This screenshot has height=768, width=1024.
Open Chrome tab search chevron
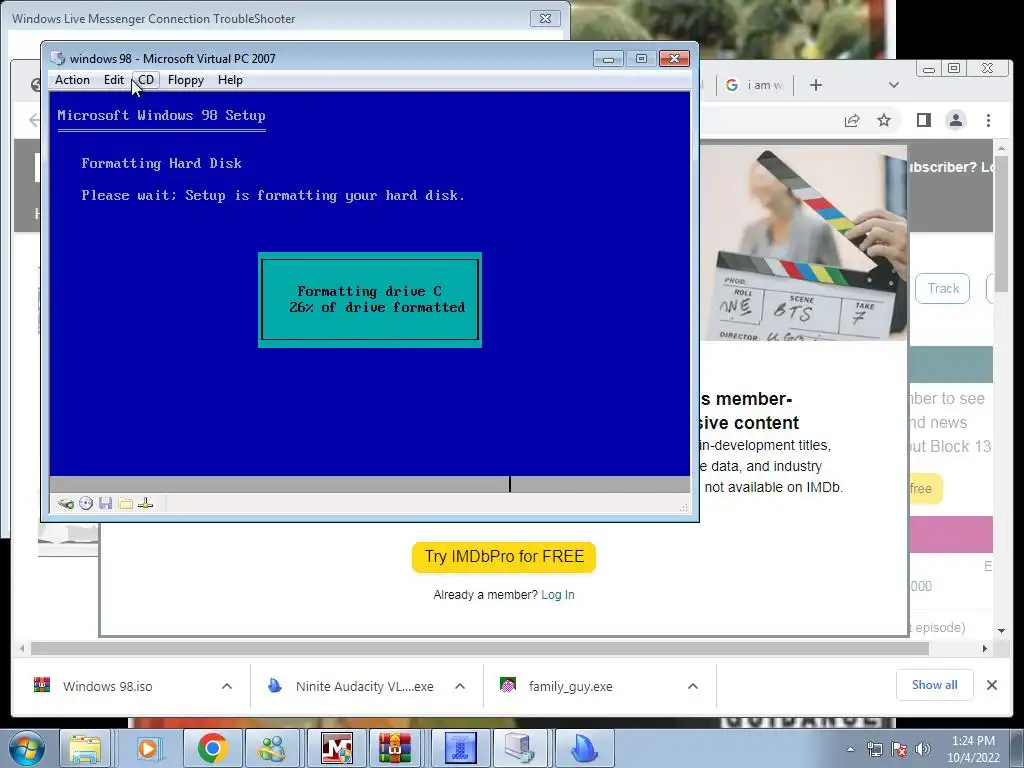(x=894, y=85)
